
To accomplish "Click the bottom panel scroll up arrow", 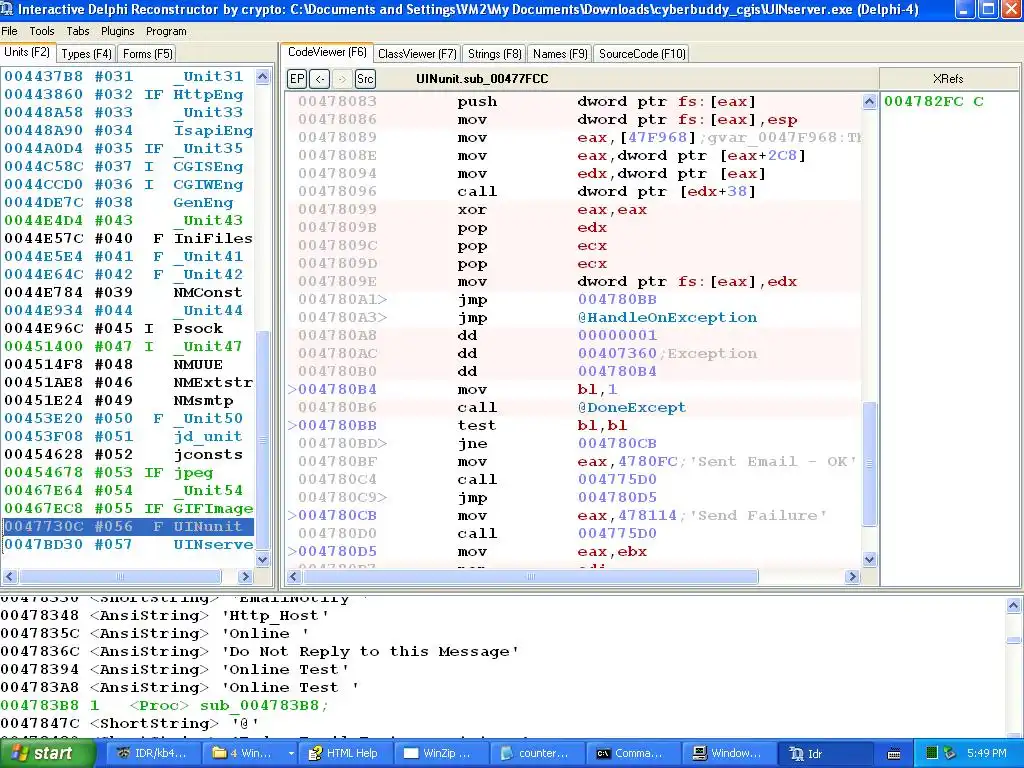I will [1014, 605].
